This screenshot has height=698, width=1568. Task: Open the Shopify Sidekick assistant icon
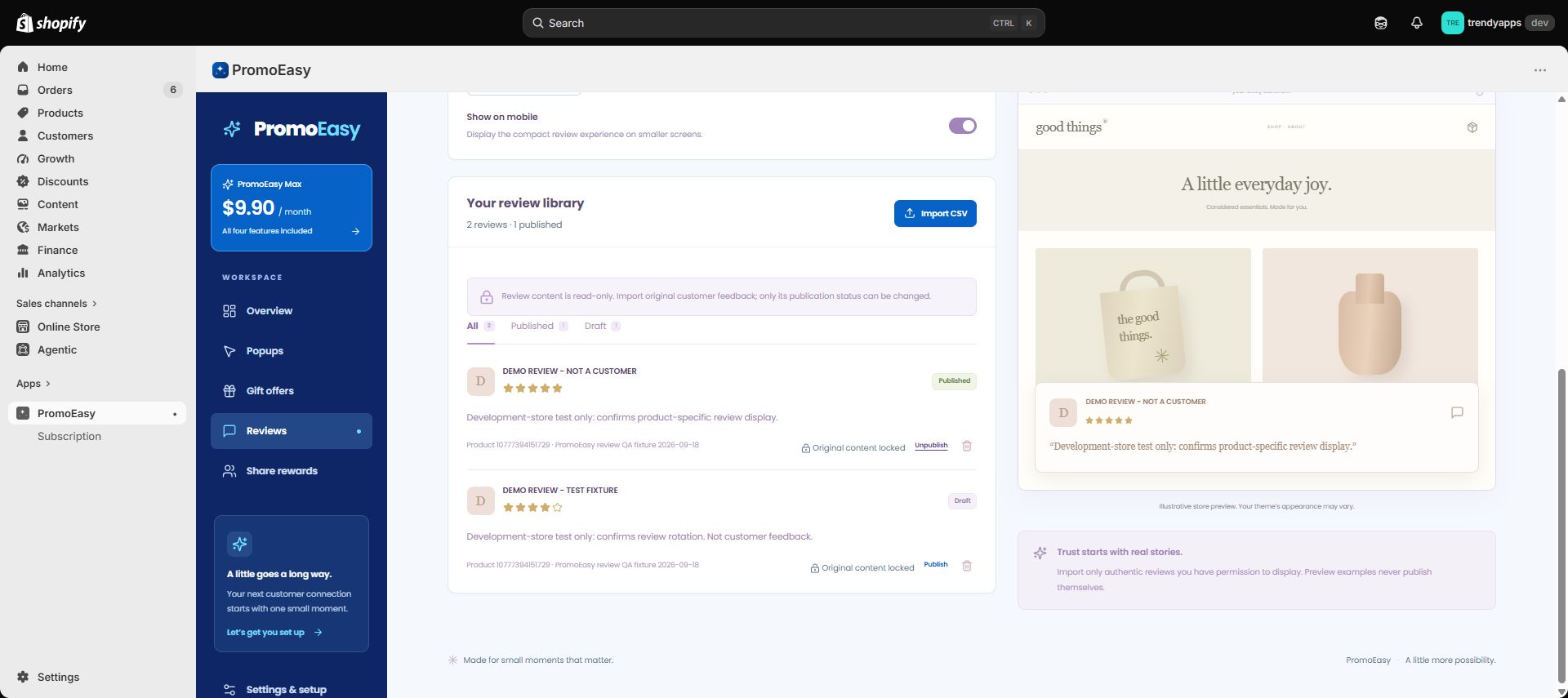pos(1381,23)
